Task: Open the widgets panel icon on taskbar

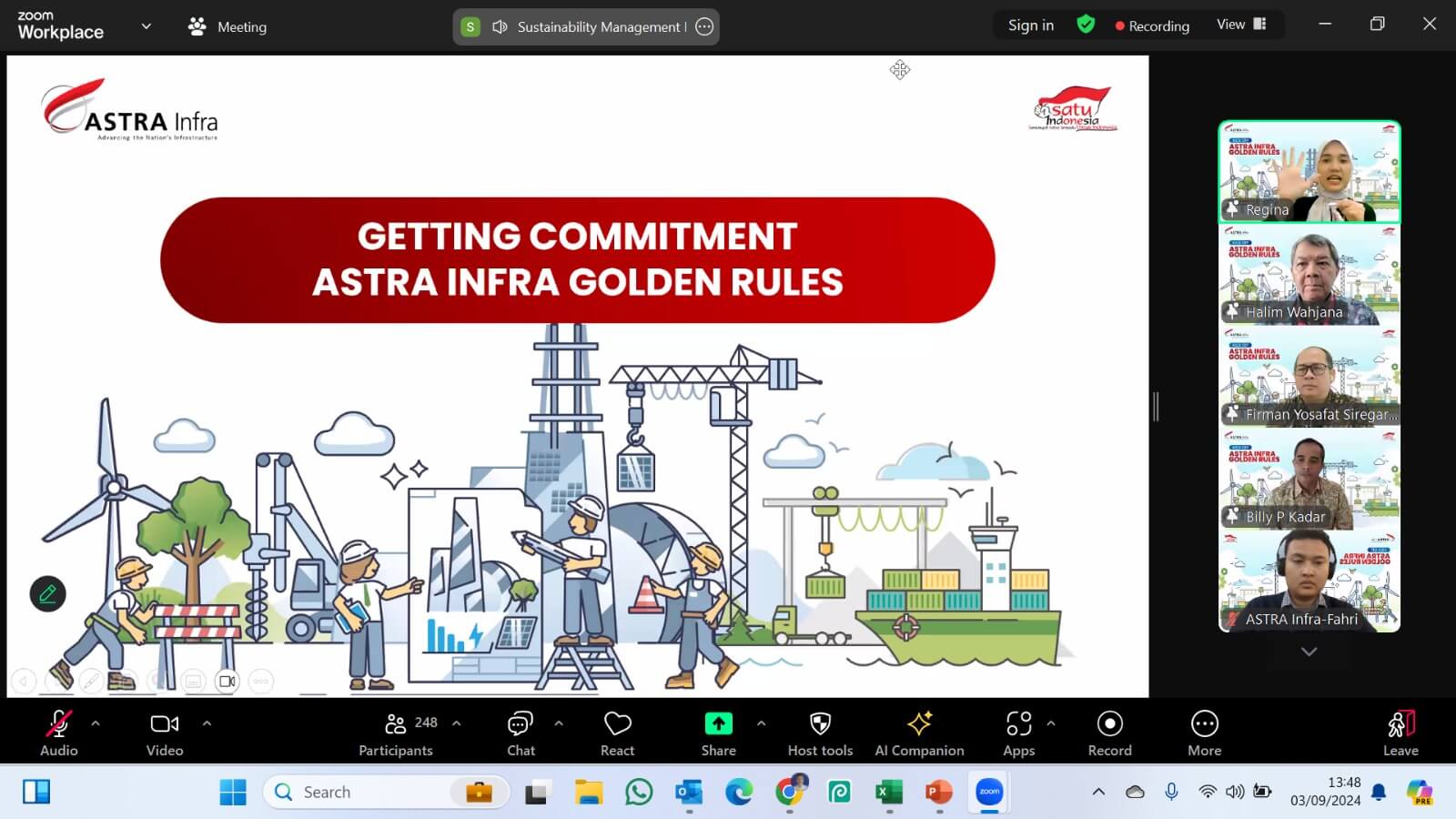Action: [x=36, y=792]
